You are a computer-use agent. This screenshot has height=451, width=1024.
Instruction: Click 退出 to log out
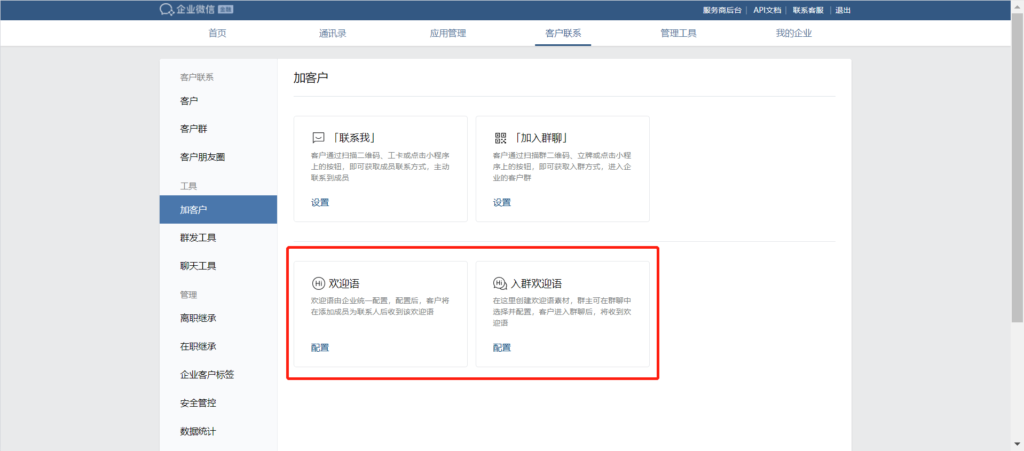(x=842, y=10)
